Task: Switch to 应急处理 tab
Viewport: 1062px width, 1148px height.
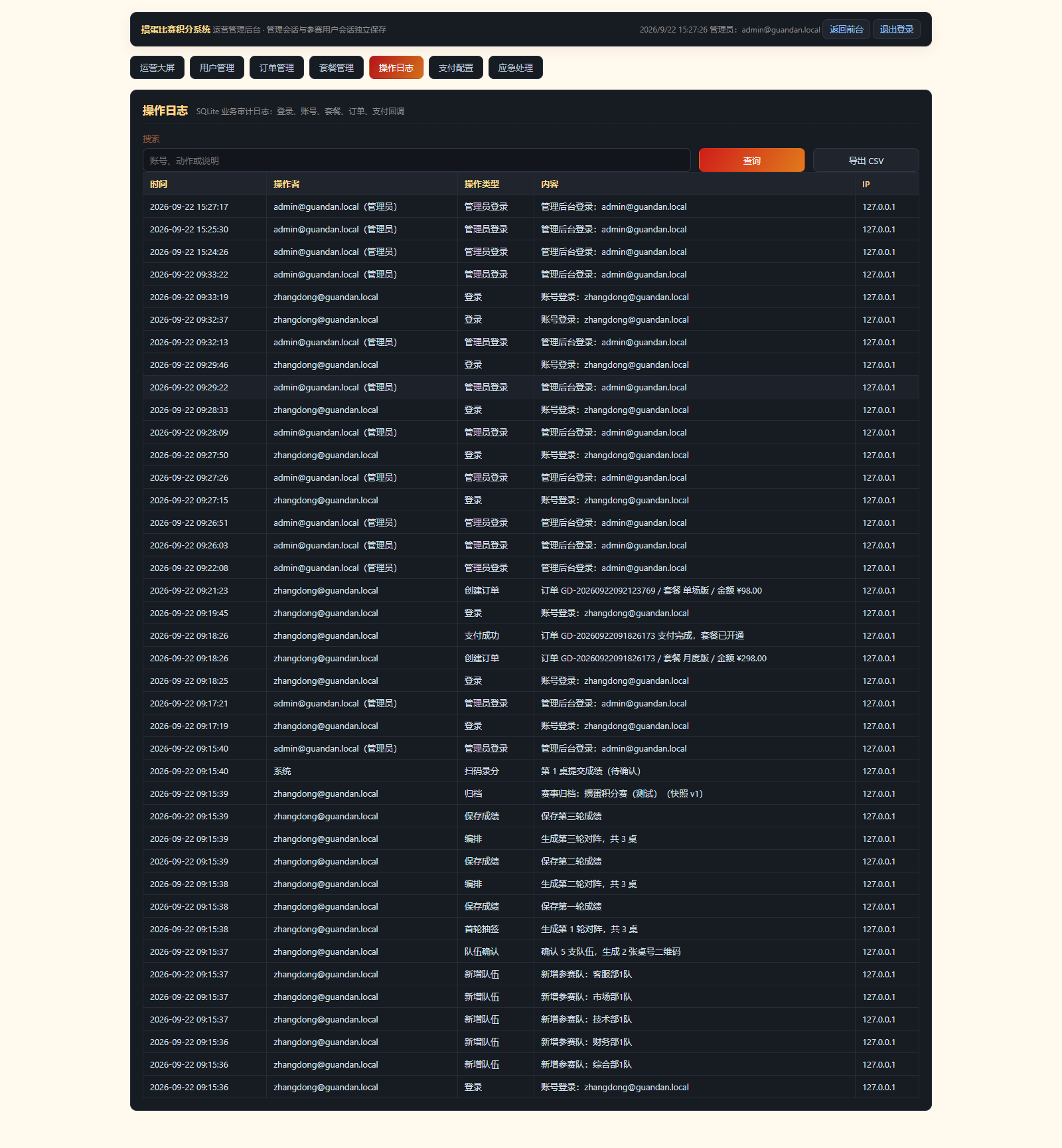Action: (x=516, y=68)
